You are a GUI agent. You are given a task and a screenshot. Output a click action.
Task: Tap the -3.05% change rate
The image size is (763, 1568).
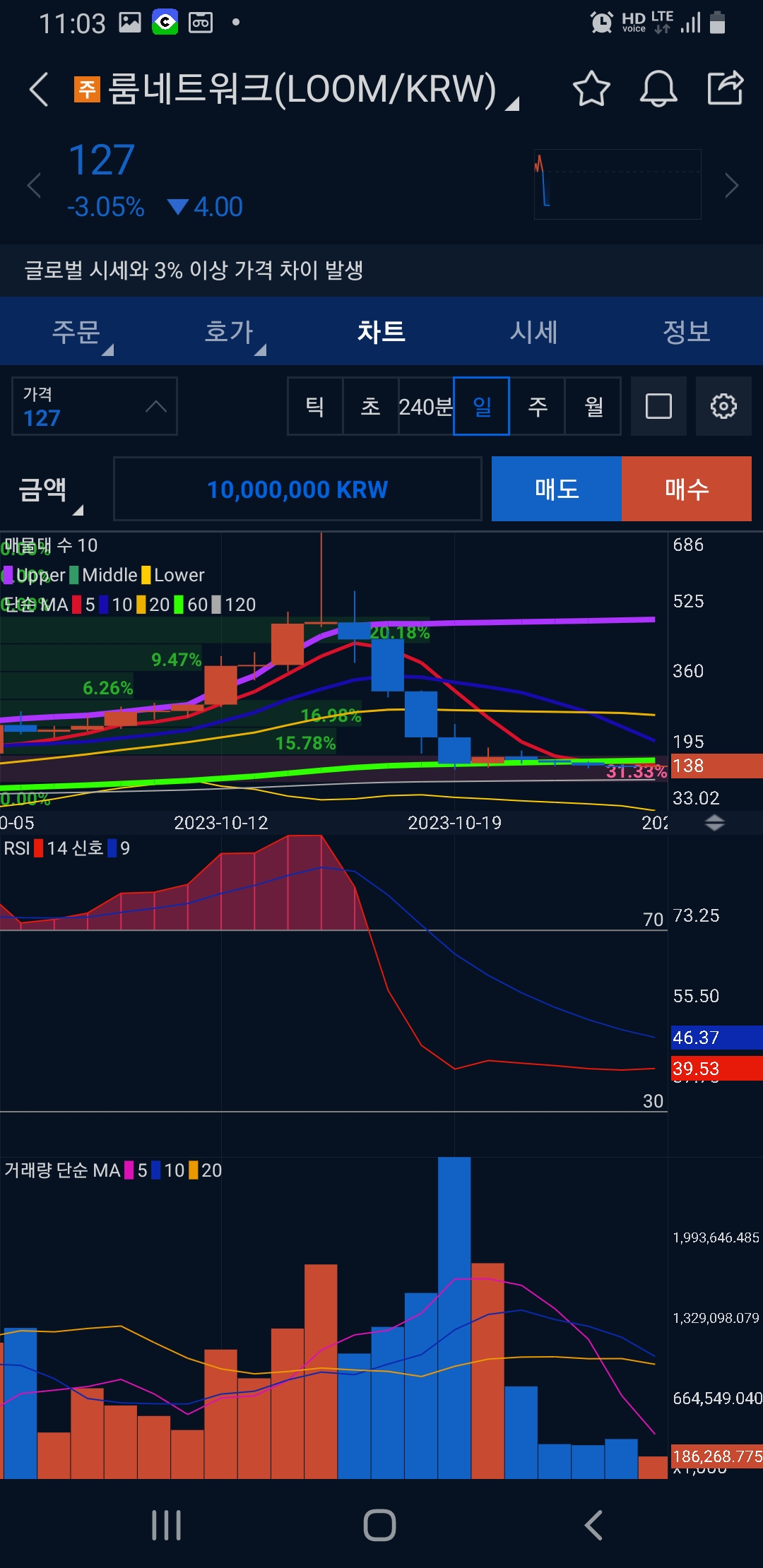point(106,207)
